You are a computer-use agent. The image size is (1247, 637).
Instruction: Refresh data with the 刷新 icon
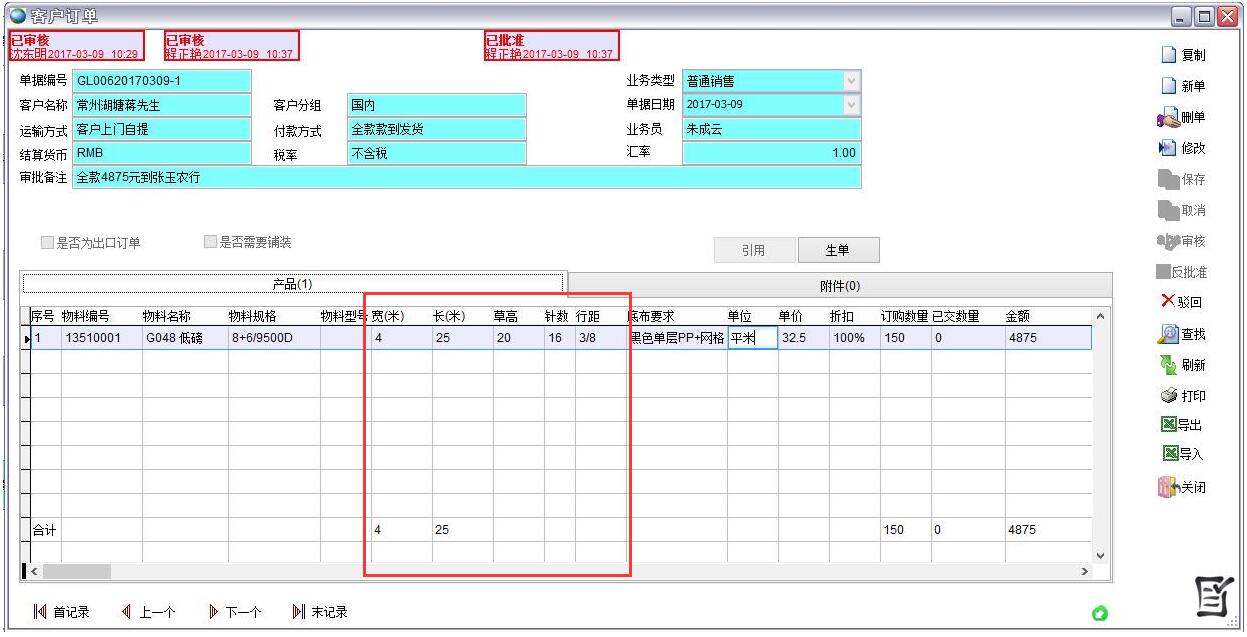tap(1184, 365)
